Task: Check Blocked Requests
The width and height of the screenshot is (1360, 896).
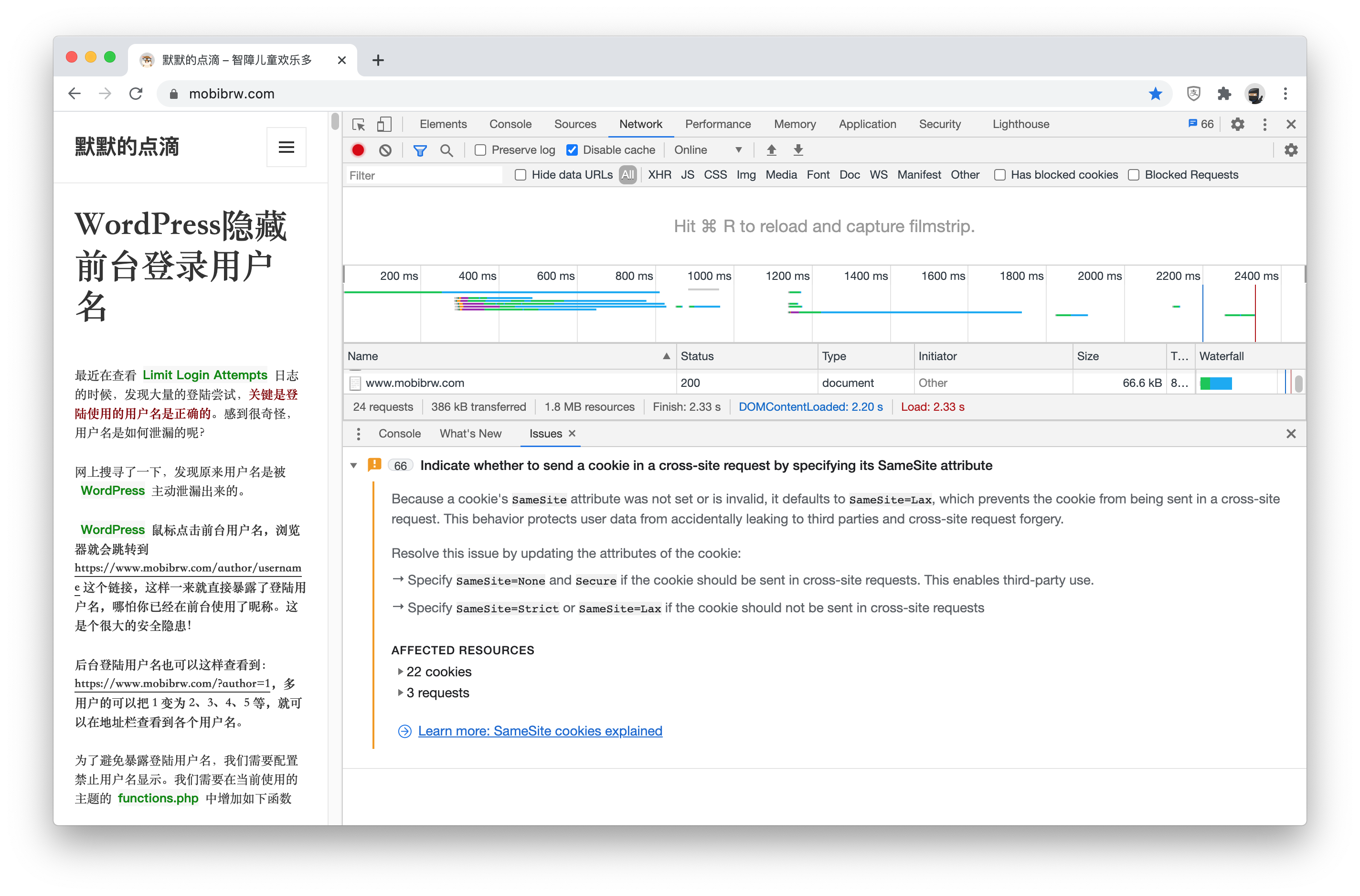Action: coord(1133,175)
